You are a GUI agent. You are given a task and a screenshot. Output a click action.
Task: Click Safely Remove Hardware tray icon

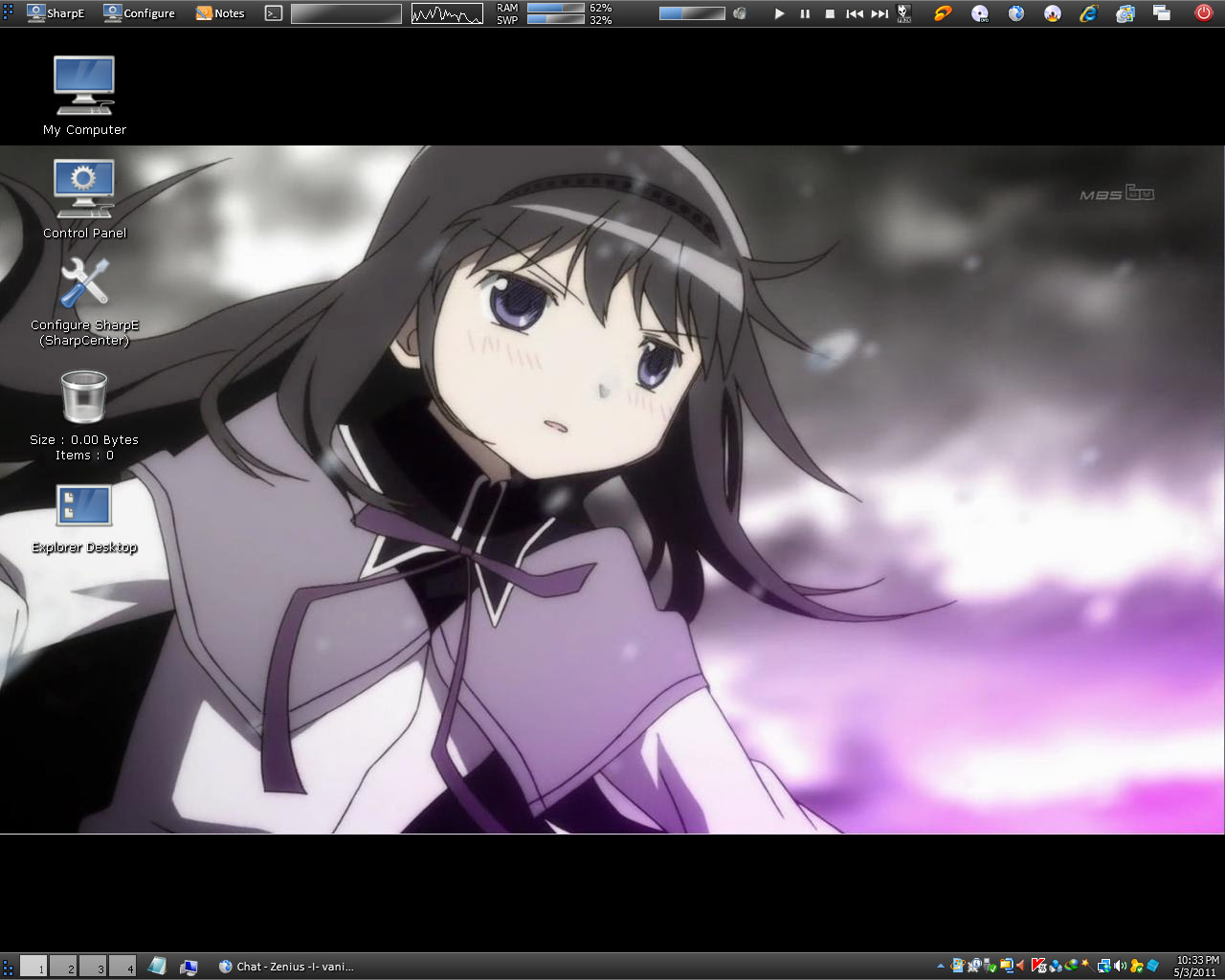[991, 967]
